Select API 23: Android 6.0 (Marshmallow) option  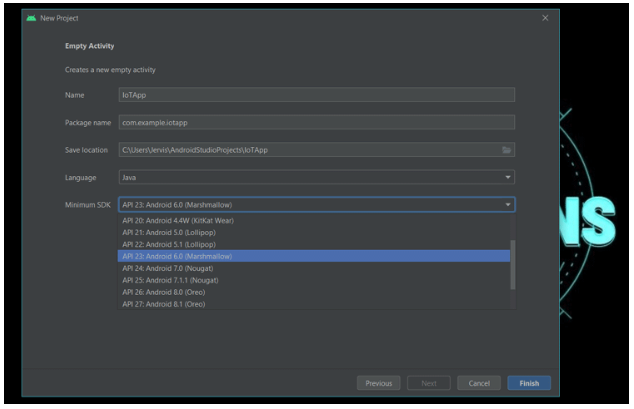(x=315, y=256)
